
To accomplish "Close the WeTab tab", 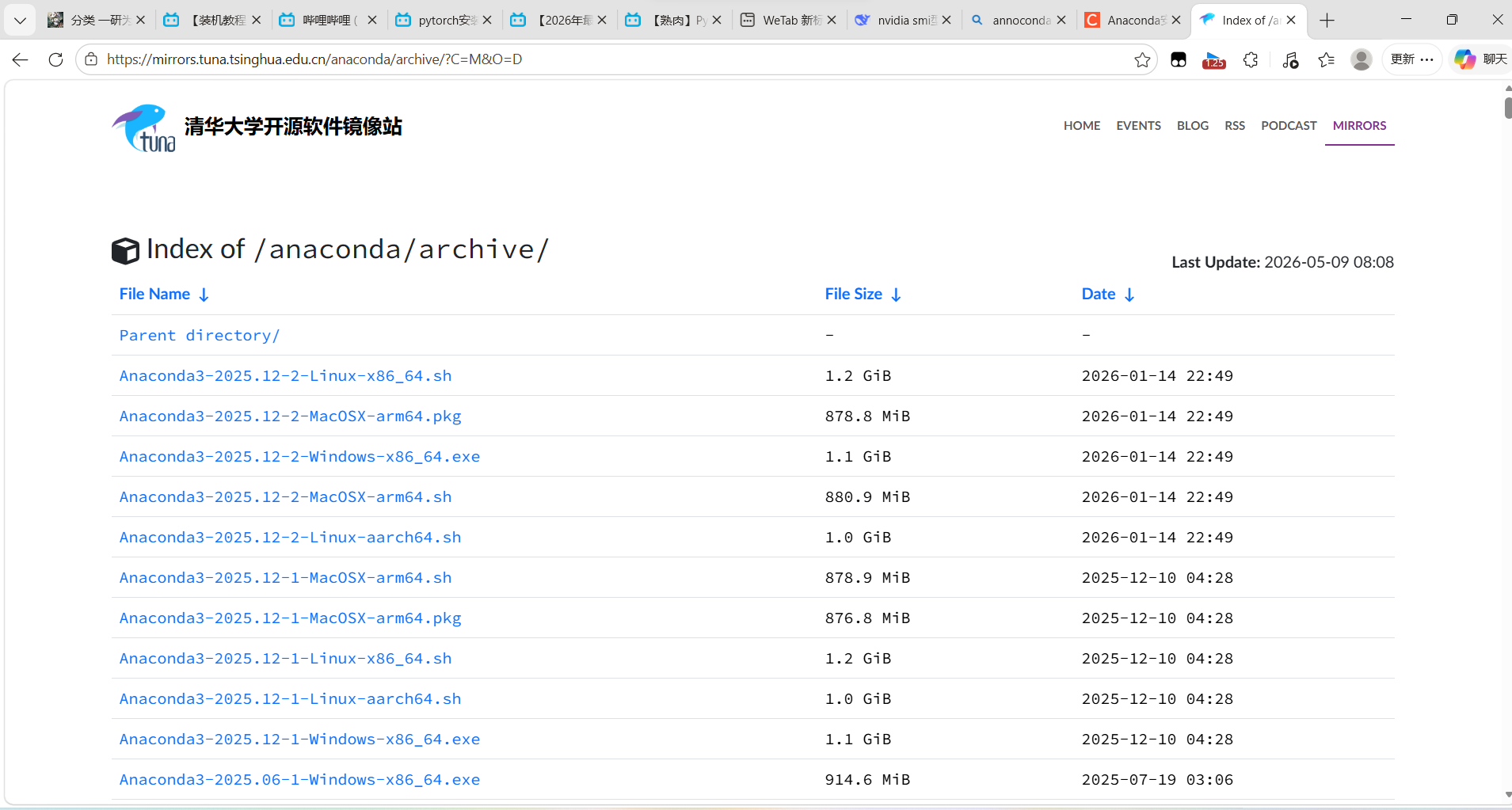I will click(x=832, y=21).
